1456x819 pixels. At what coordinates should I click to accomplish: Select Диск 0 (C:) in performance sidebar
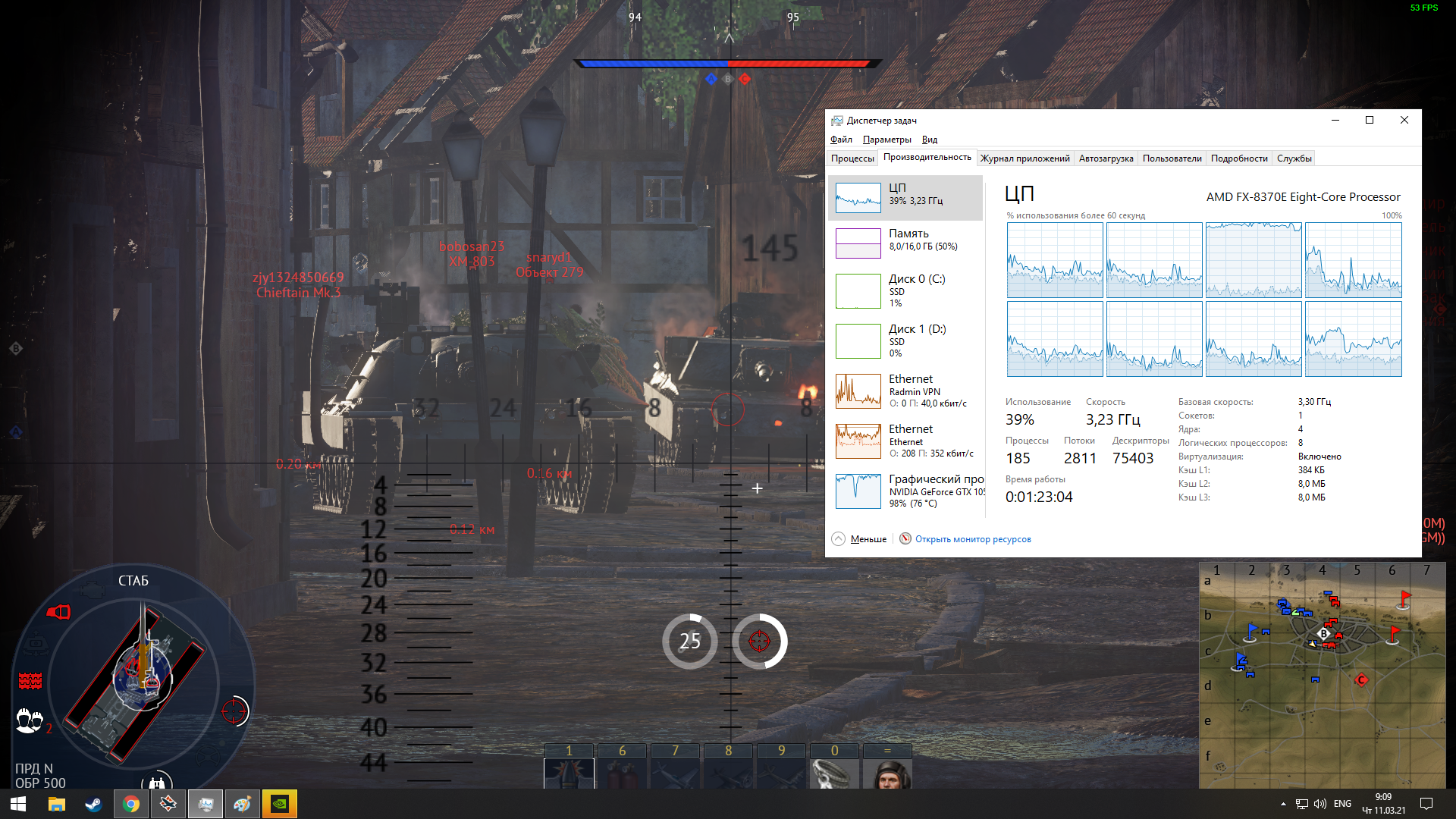click(905, 290)
